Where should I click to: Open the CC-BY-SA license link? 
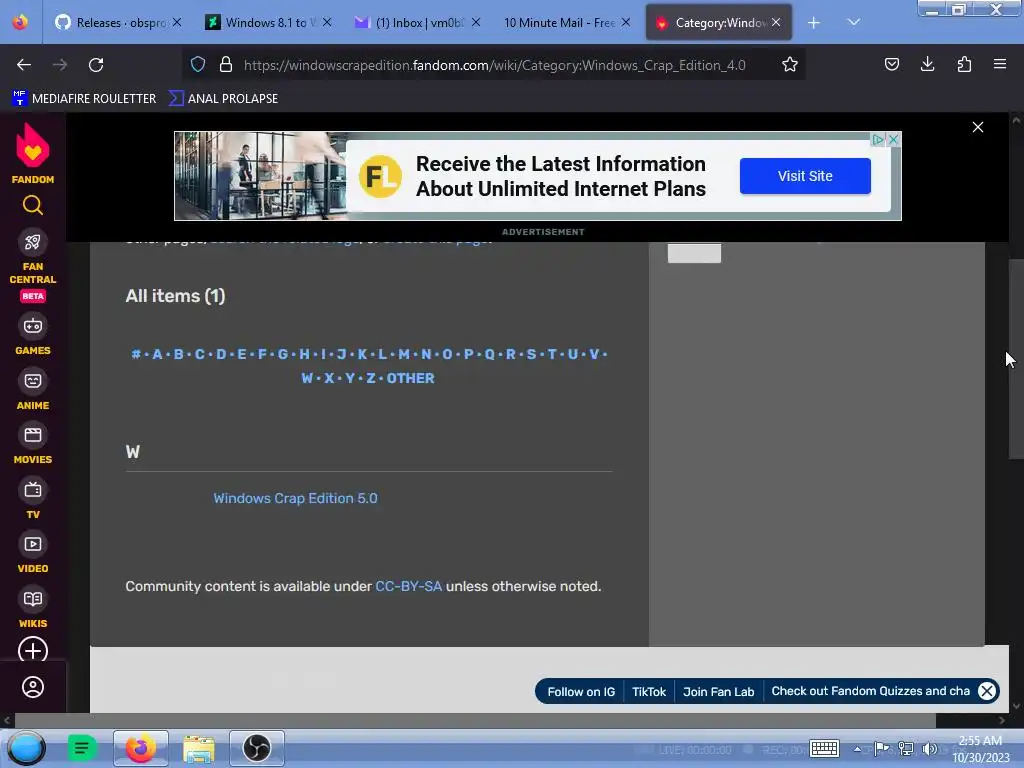click(x=408, y=586)
